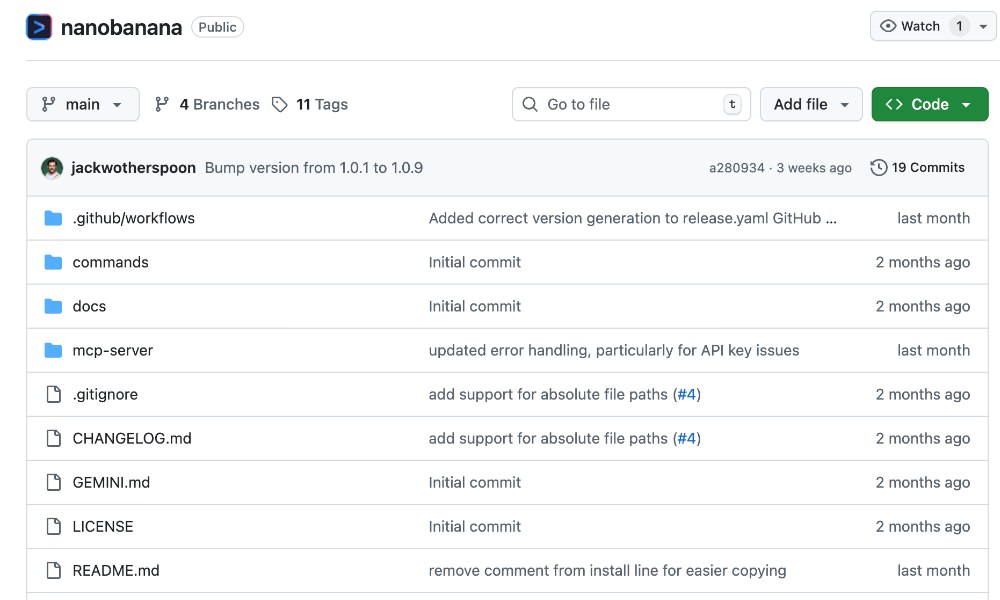Follow the #4 pull request link on .gitignore

[687, 394]
